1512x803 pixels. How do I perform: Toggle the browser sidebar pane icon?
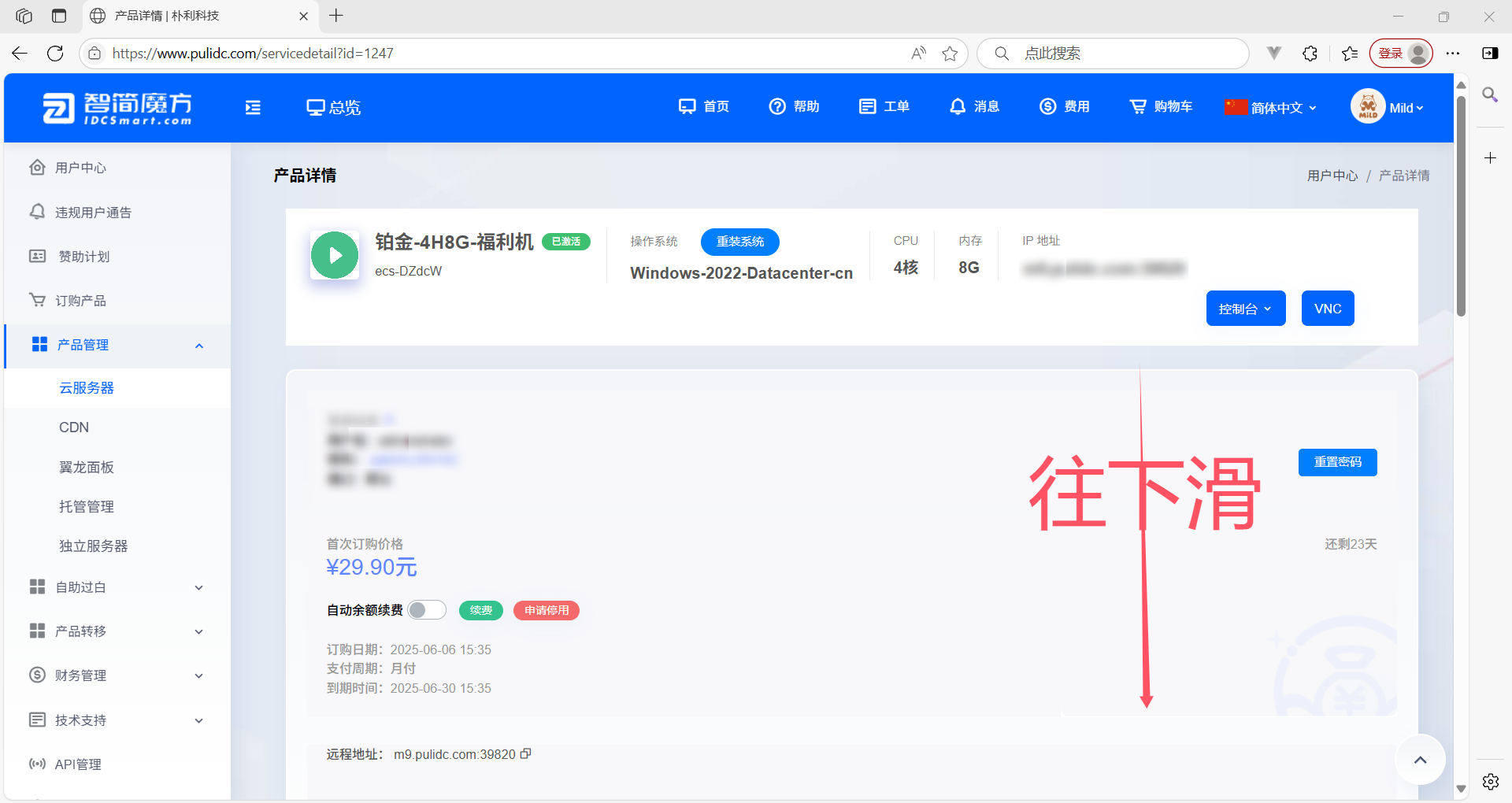point(1490,54)
